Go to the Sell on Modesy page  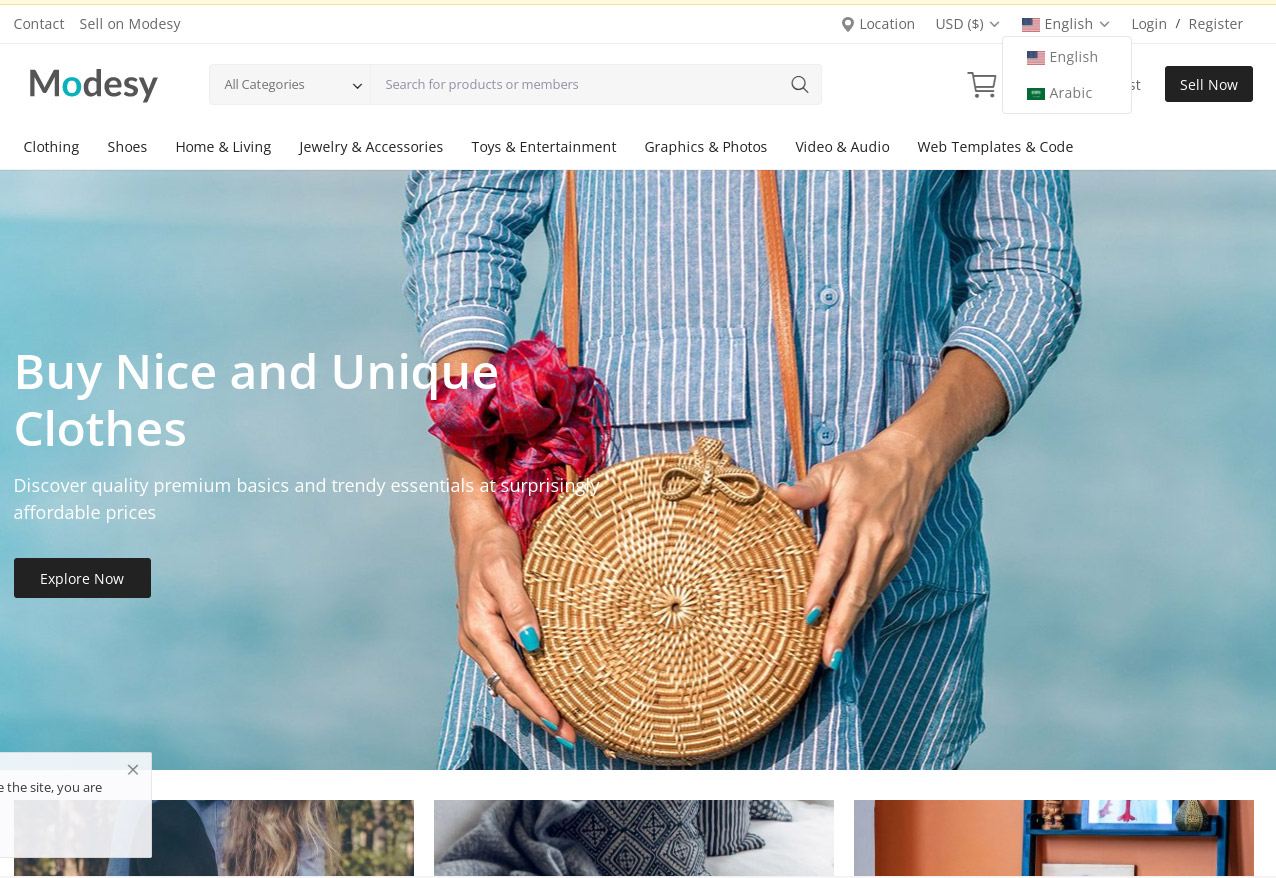pos(130,24)
